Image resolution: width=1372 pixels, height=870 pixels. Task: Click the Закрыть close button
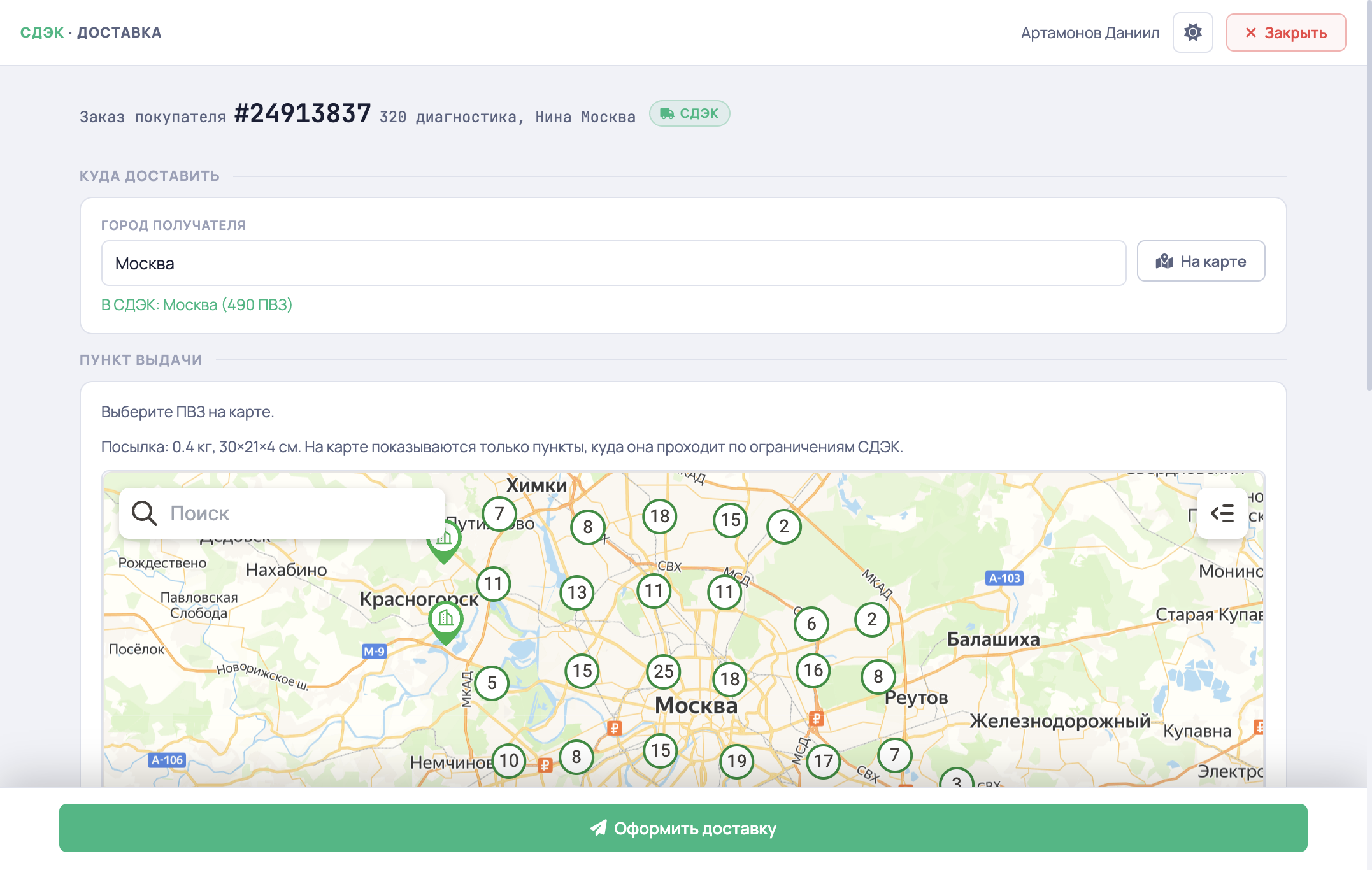click(1286, 32)
